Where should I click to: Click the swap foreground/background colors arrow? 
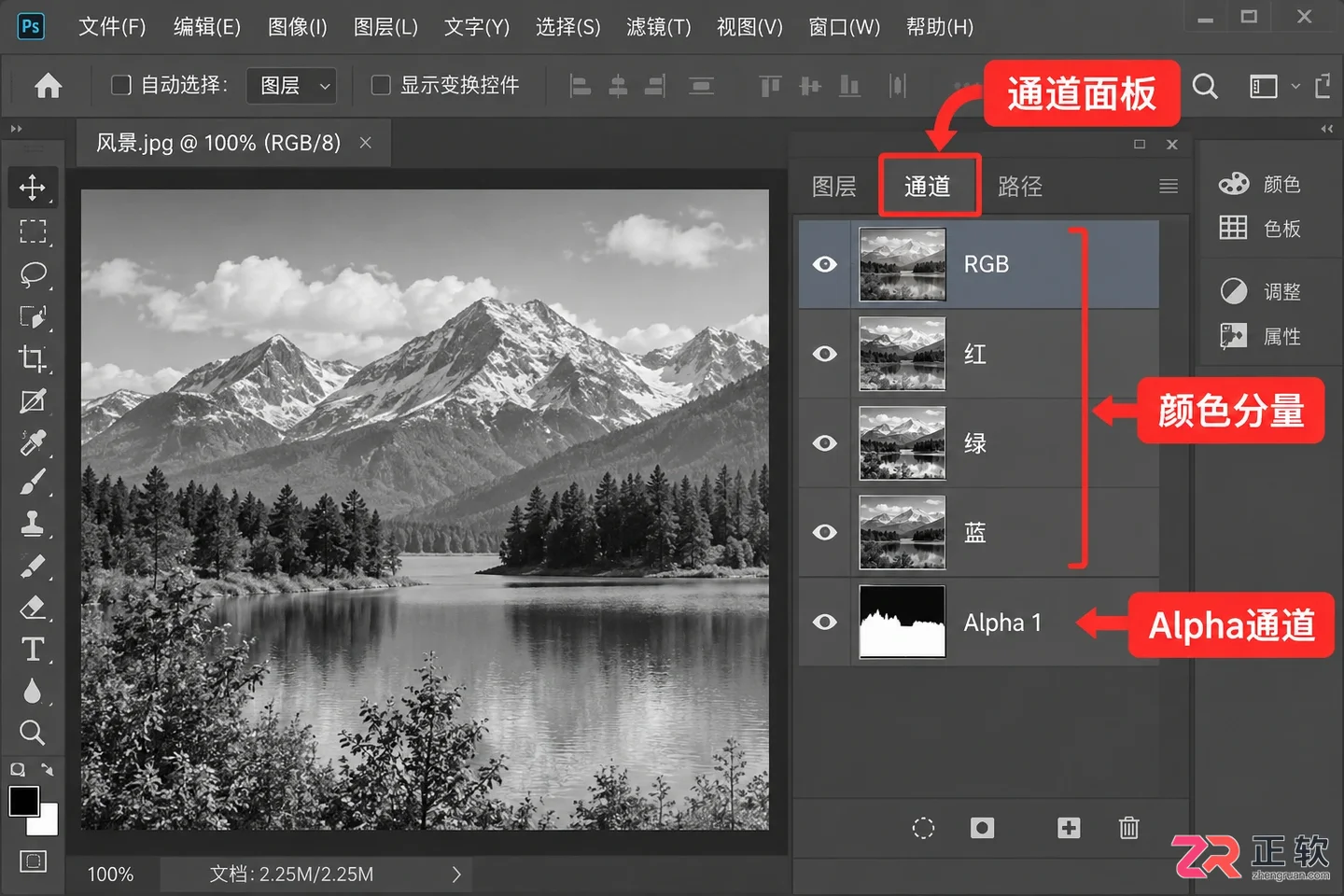(x=48, y=769)
